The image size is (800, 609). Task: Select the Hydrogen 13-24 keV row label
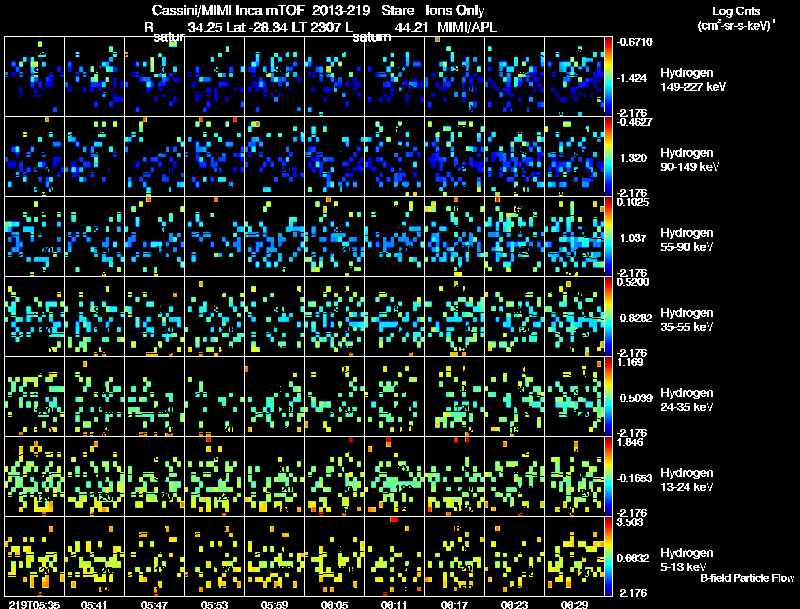687,480
